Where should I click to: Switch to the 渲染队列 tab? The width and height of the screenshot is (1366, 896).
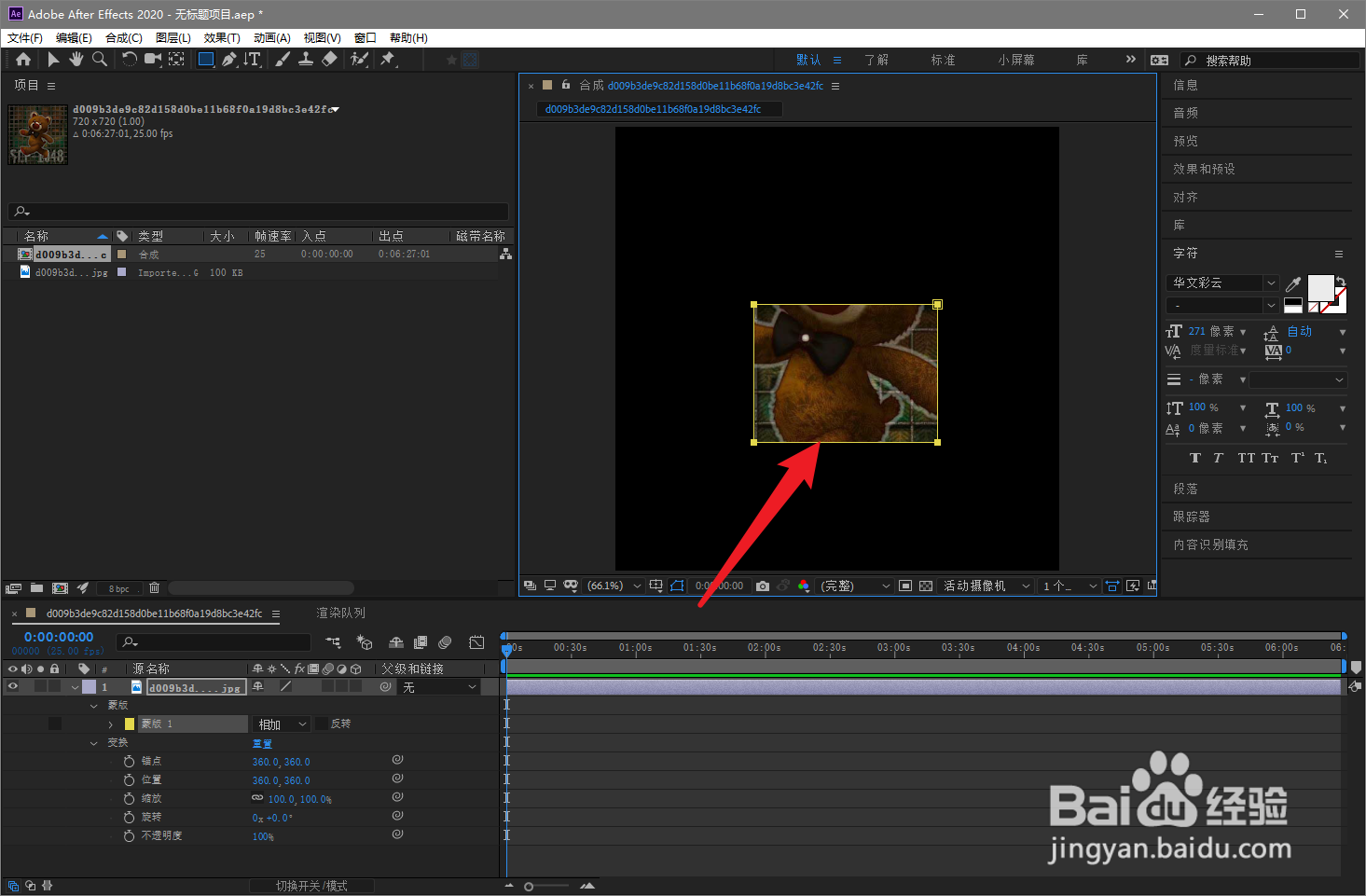coord(341,613)
